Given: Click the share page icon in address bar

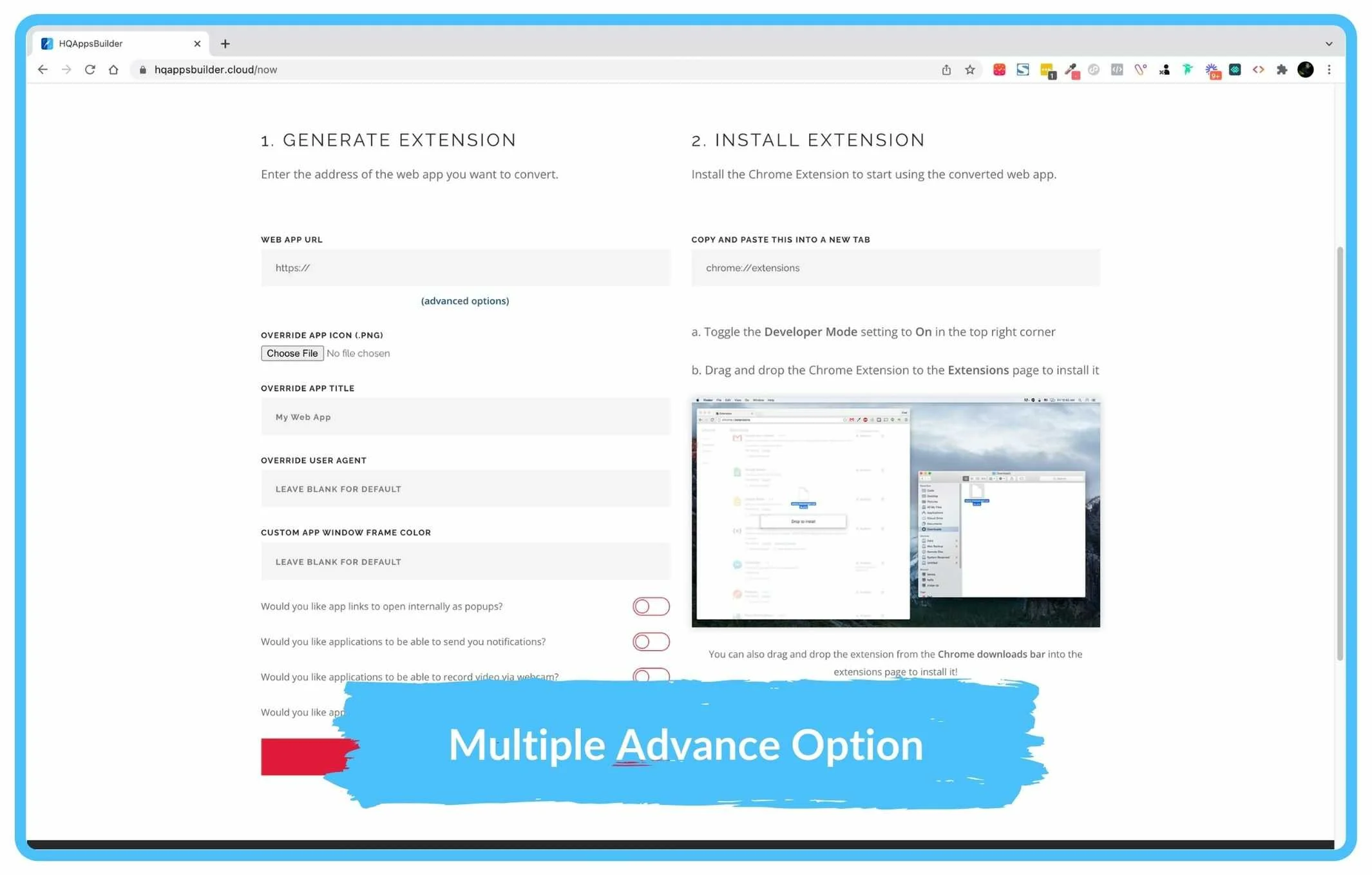Looking at the screenshot, I should [x=946, y=70].
